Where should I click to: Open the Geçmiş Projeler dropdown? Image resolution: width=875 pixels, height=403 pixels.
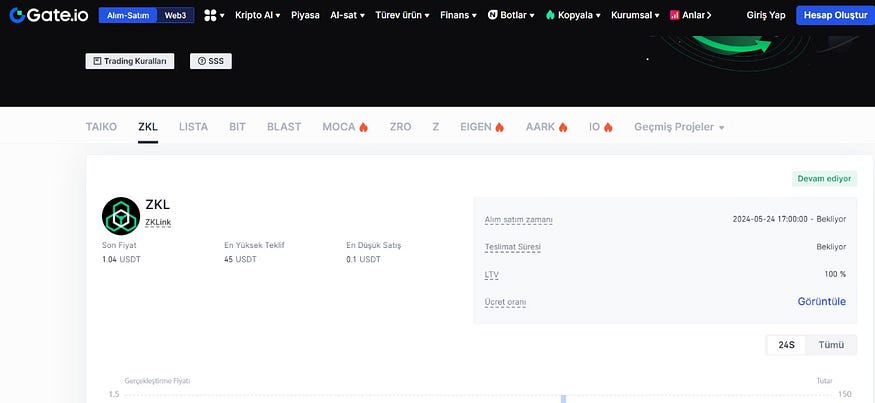679,127
